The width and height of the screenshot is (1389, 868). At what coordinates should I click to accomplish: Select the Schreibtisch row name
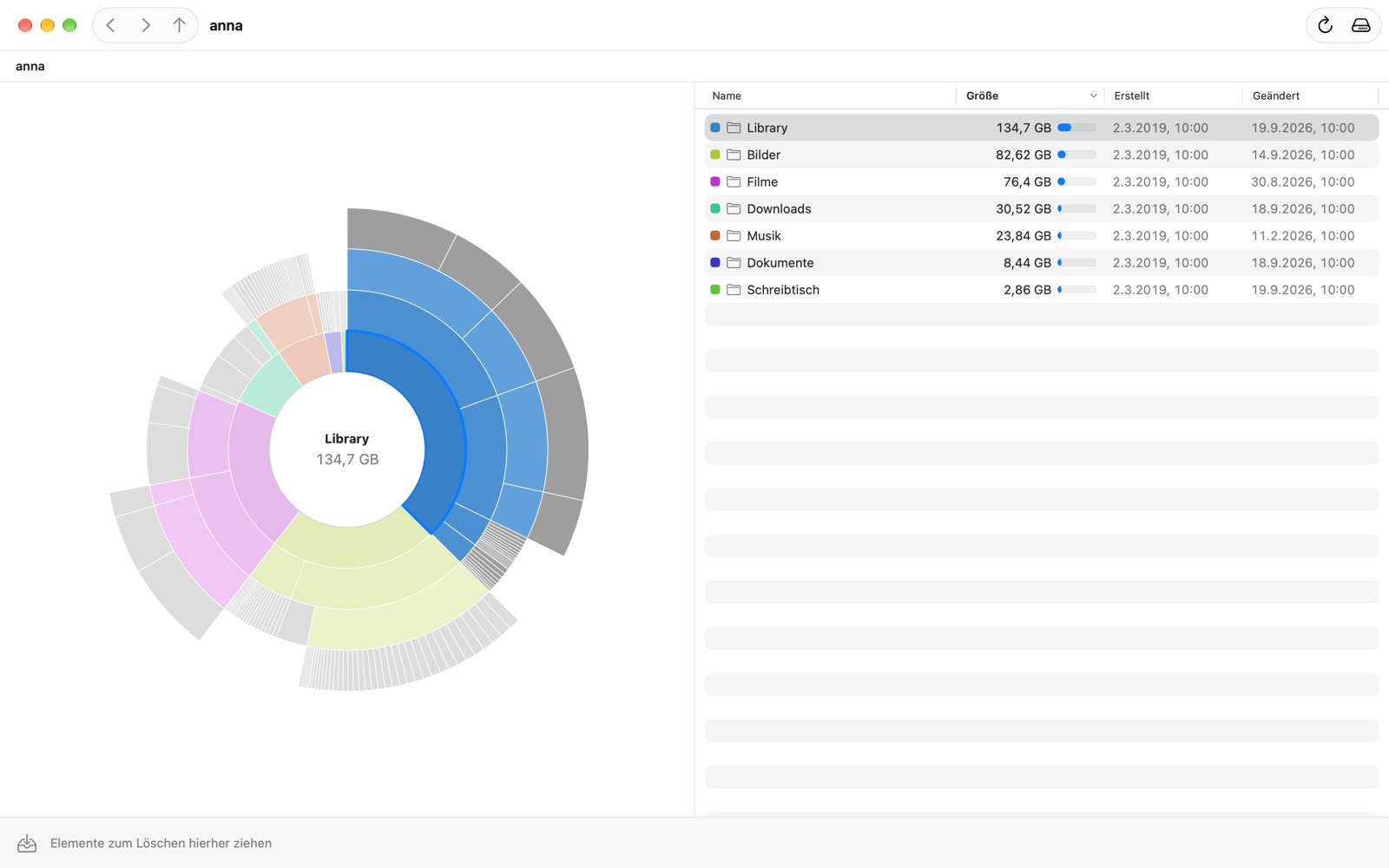(x=782, y=289)
